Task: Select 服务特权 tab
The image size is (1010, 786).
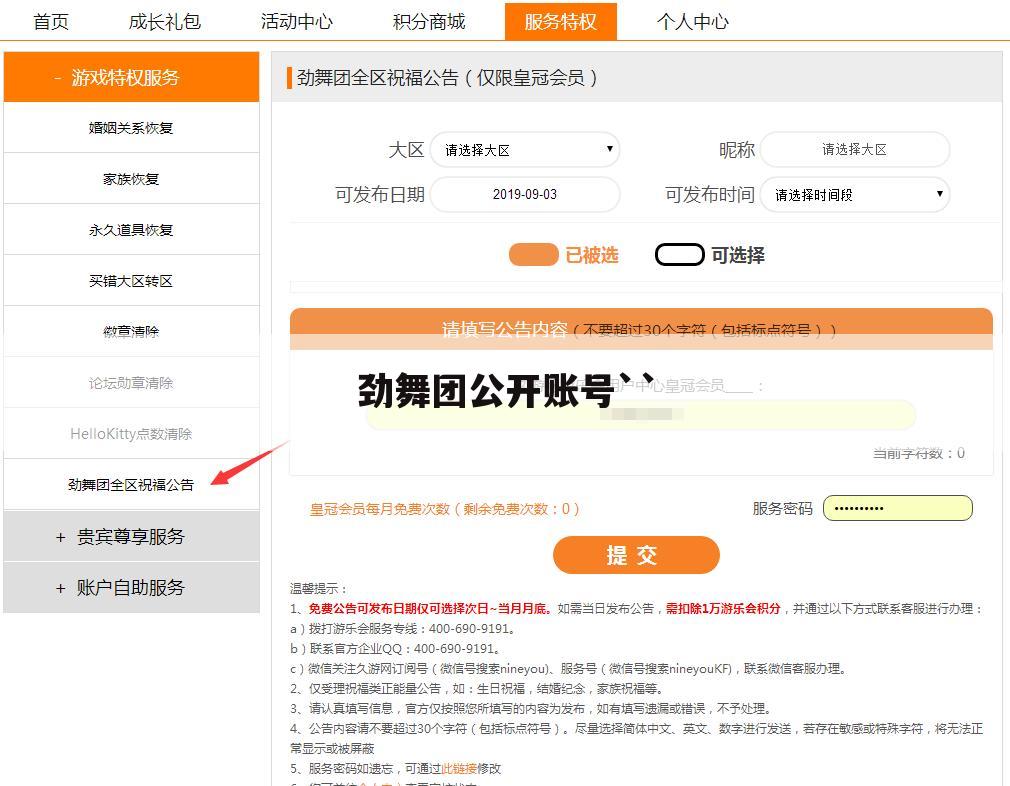Action: point(561,21)
